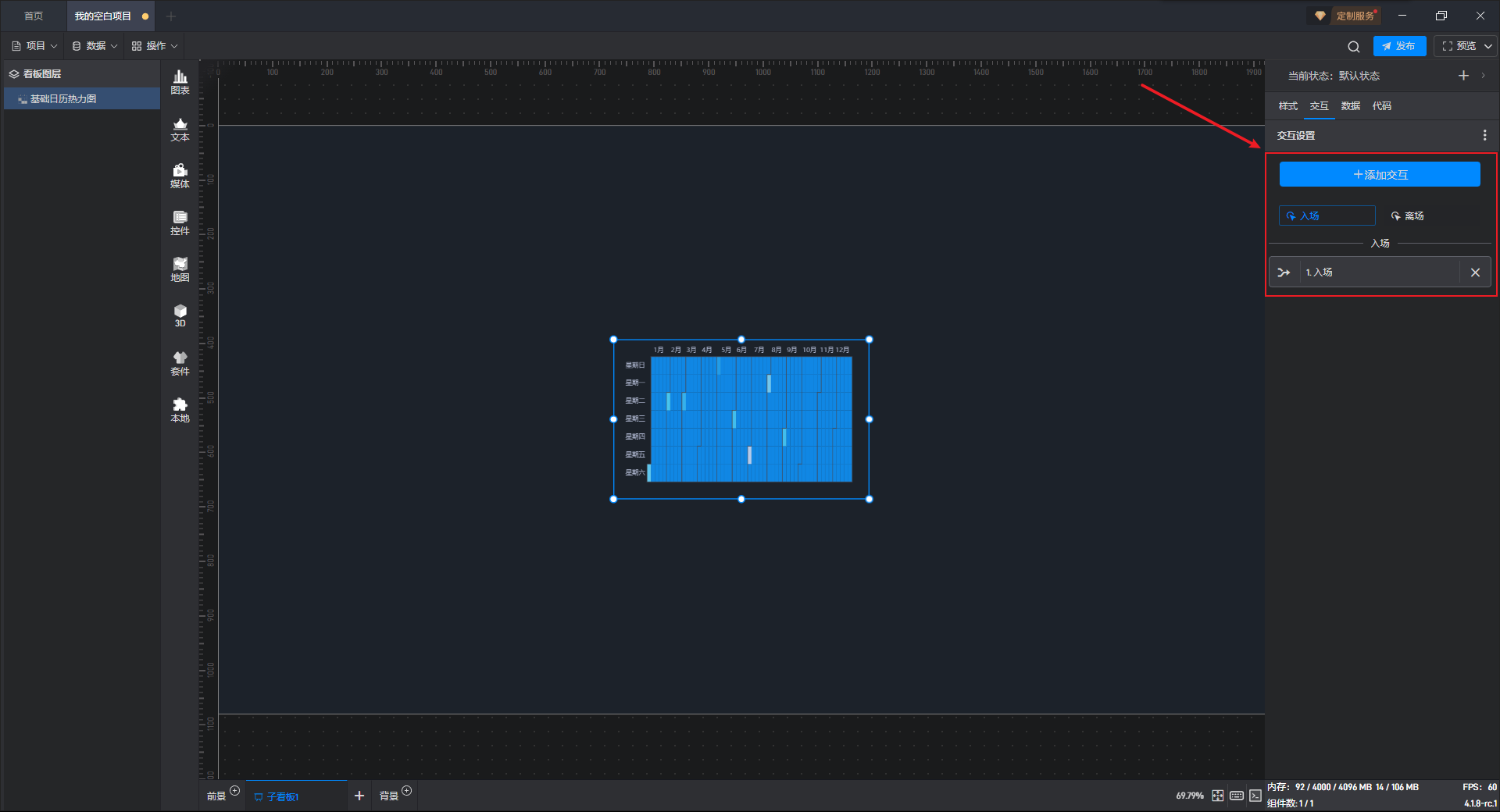Click the plus circle beside 背景

point(406,791)
